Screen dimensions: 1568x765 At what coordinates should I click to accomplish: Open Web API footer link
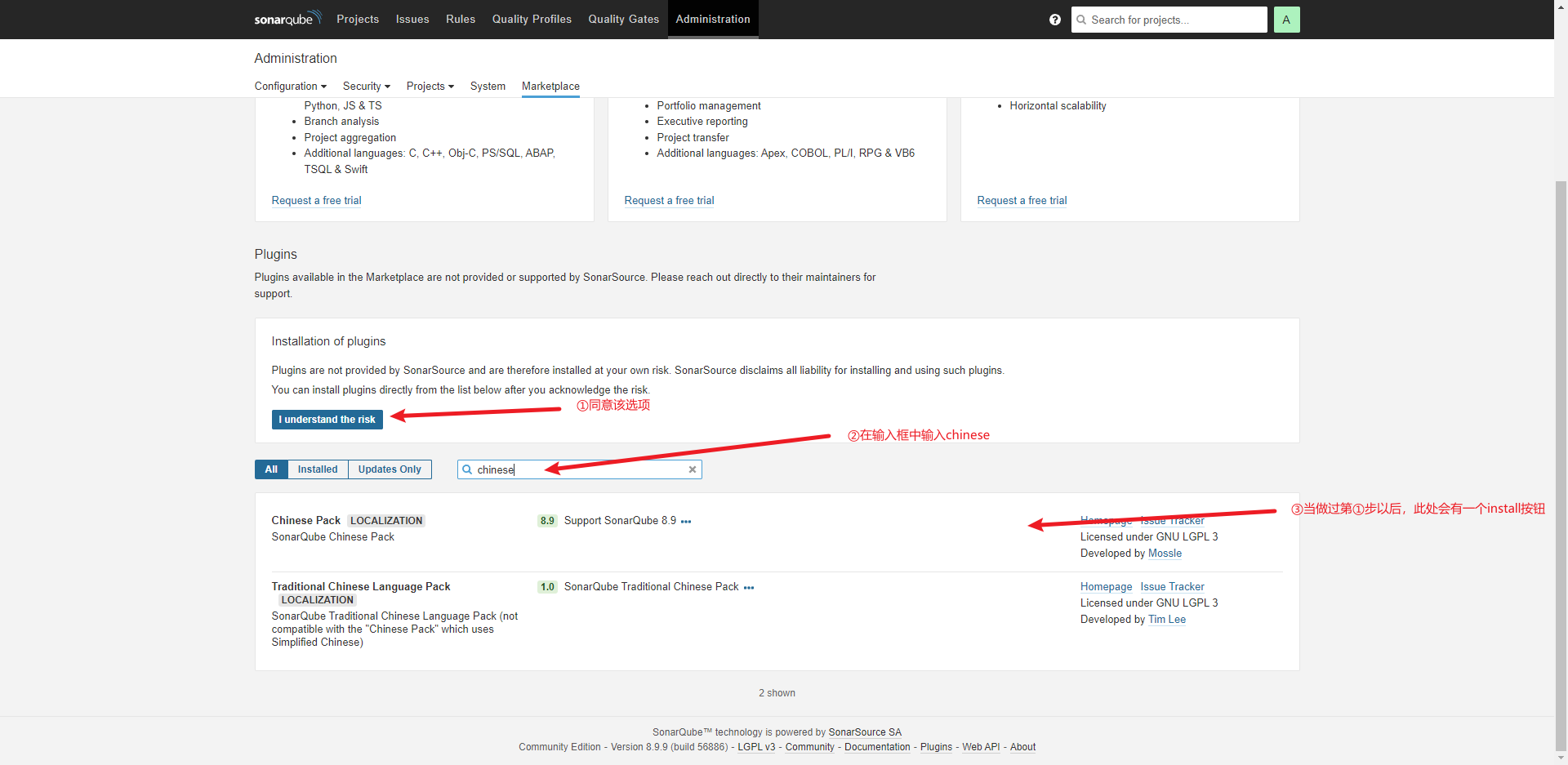point(981,747)
